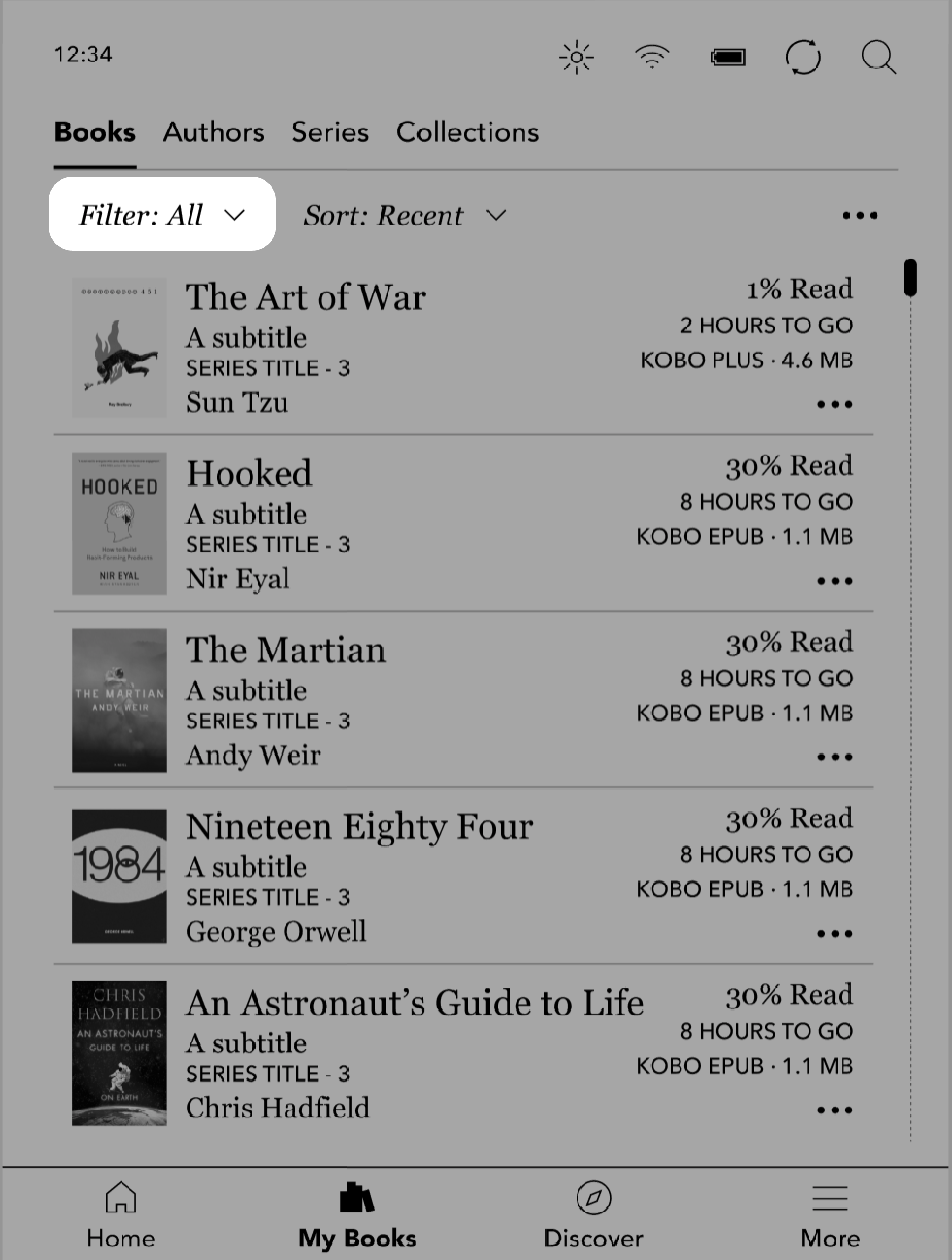Tap the sync/refresh icon
The width and height of the screenshot is (952, 1260).
pyautogui.click(x=804, y=57)
